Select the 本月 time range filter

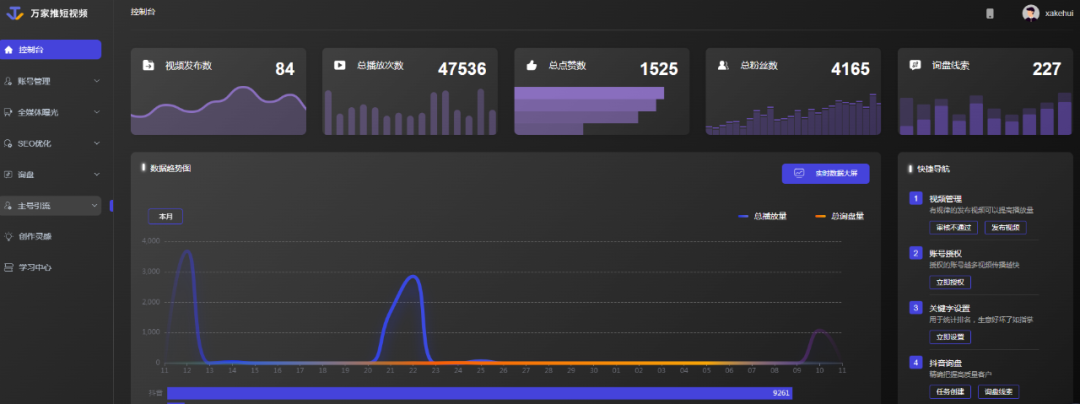(x=165, y=216)
